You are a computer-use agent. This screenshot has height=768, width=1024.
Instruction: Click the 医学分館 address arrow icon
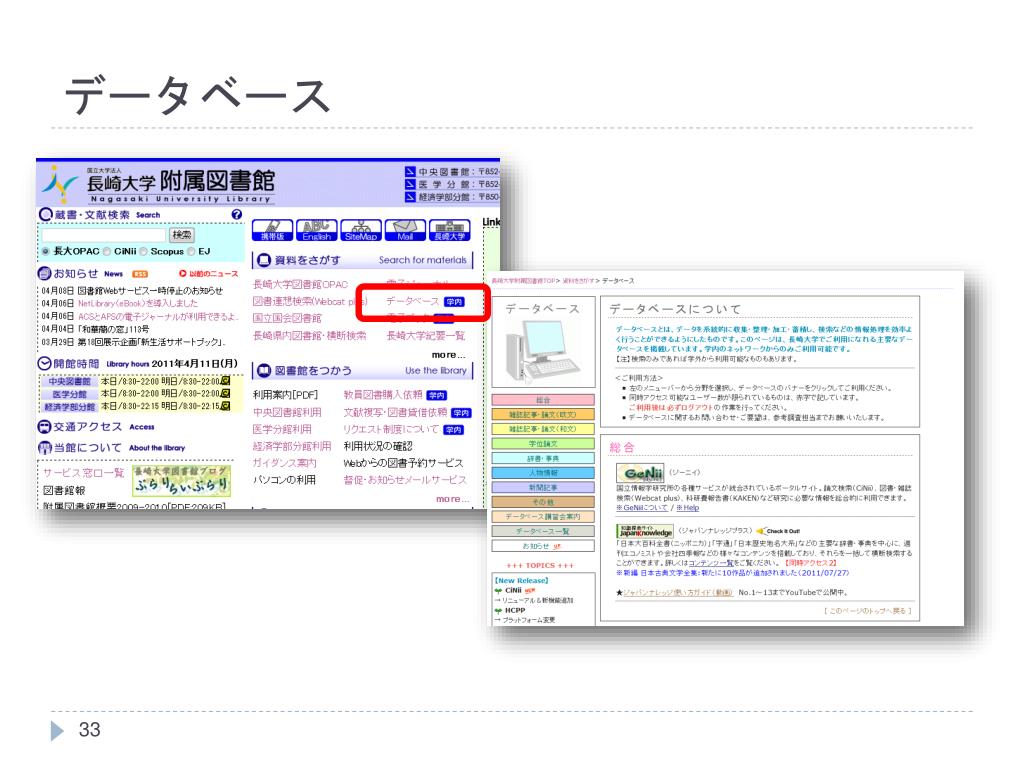410,184
